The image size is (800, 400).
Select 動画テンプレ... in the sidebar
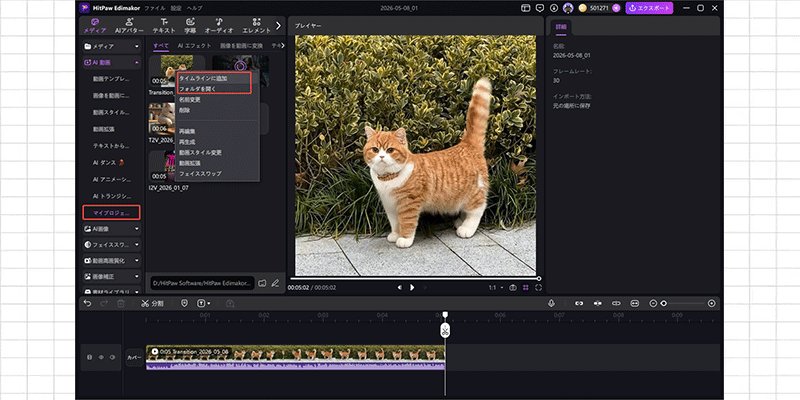pyautogui.click(x=111, y=80)
